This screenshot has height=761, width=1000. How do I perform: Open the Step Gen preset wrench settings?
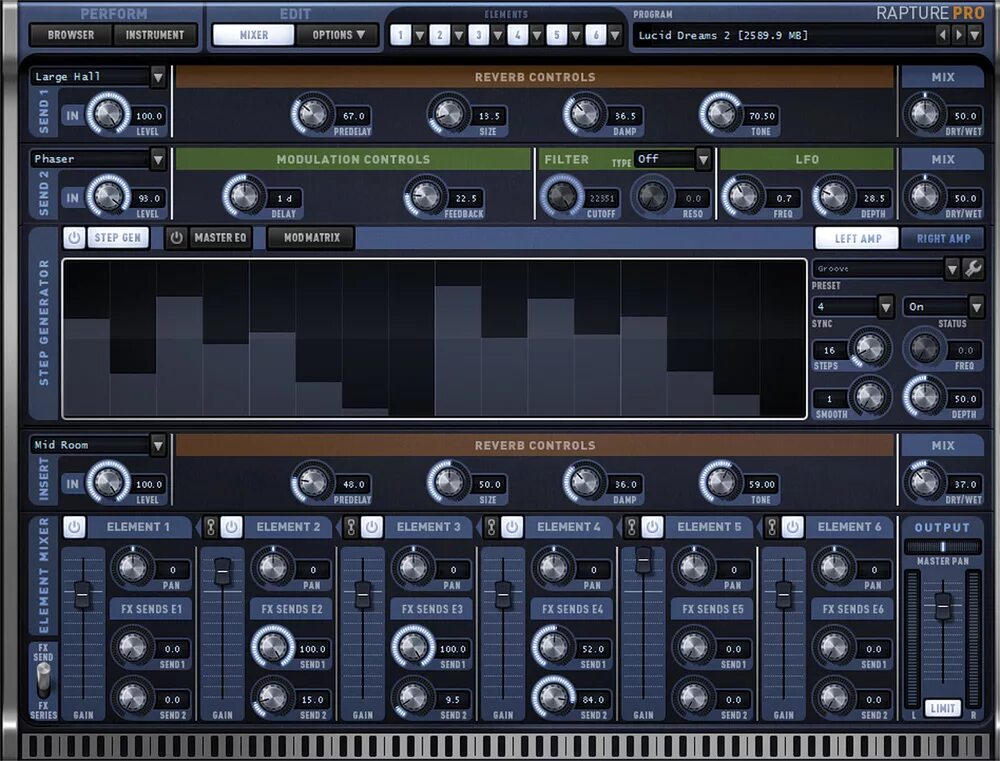click(973, 269)
